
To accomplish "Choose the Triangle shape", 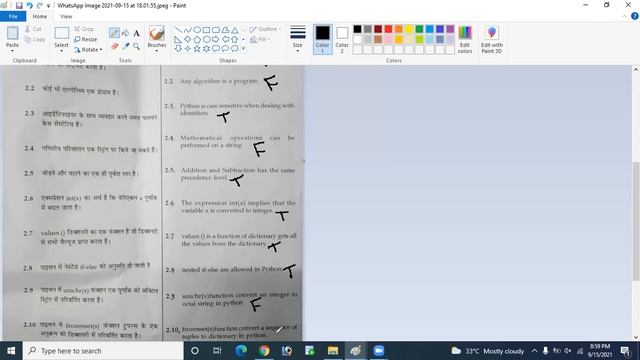I will point(235,30).
